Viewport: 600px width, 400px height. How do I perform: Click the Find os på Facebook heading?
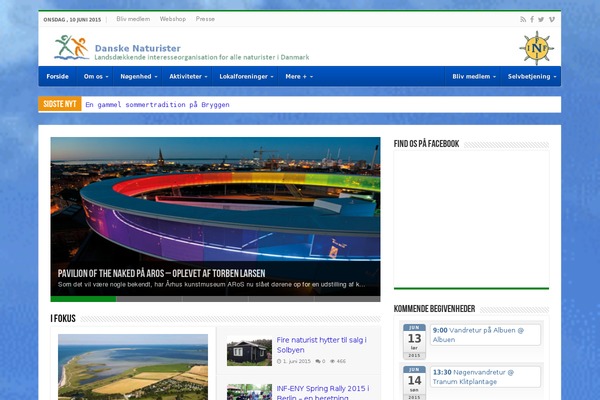click(426, 144)
